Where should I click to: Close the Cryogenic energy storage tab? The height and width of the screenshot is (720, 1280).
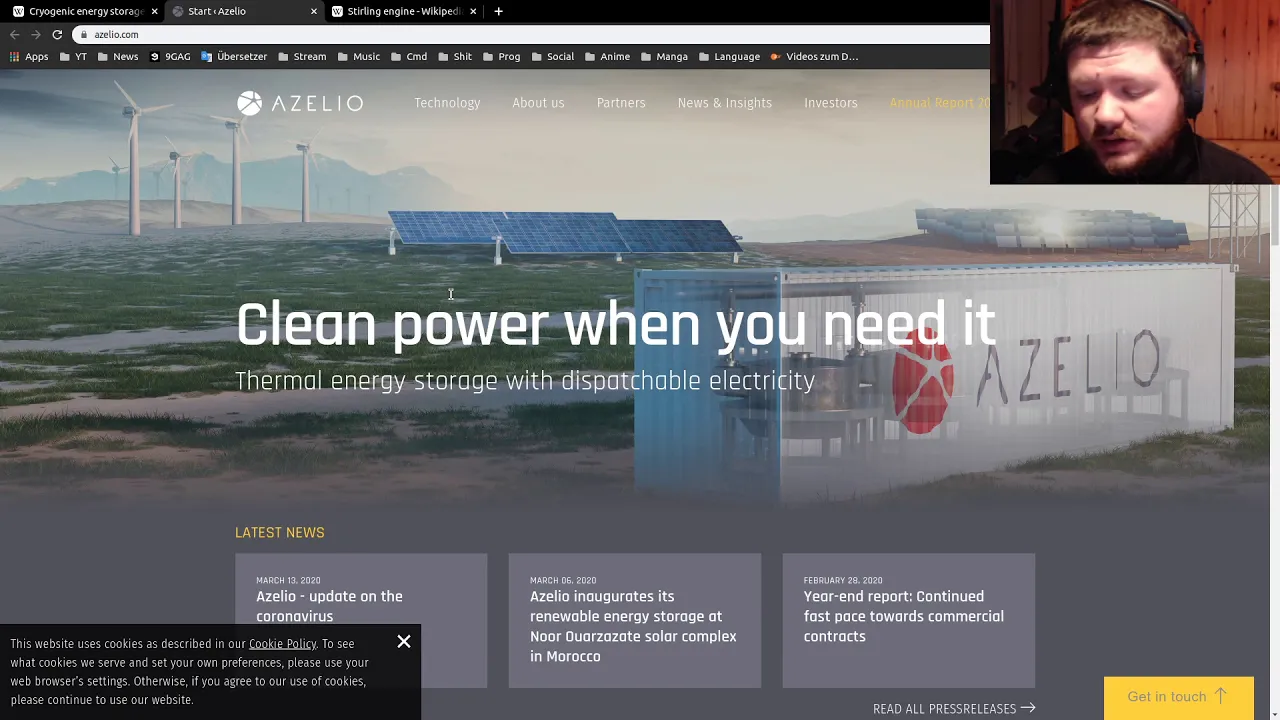pyautogui.click(x=154, y=11)
